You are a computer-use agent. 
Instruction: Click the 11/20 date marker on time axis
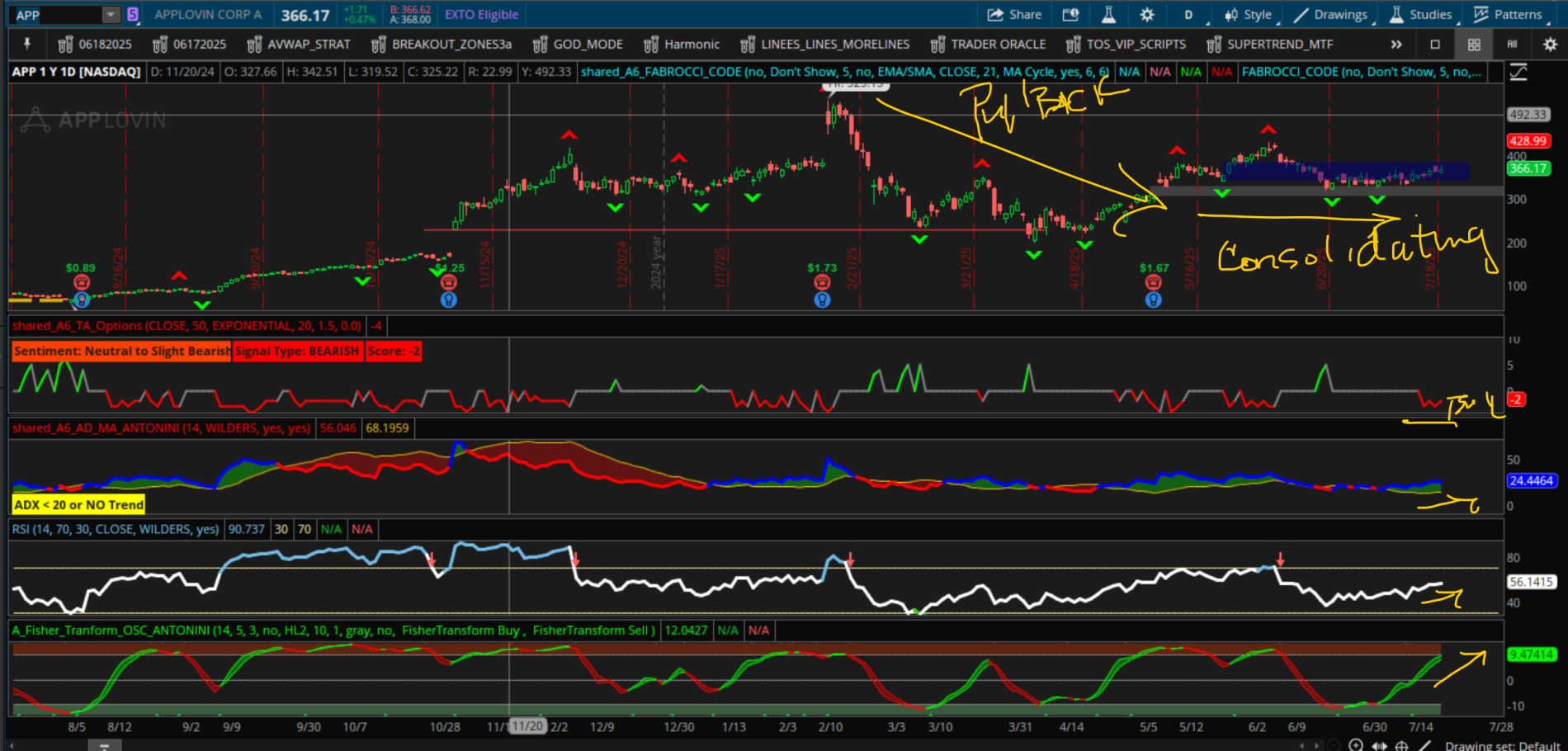coord(527,726)
